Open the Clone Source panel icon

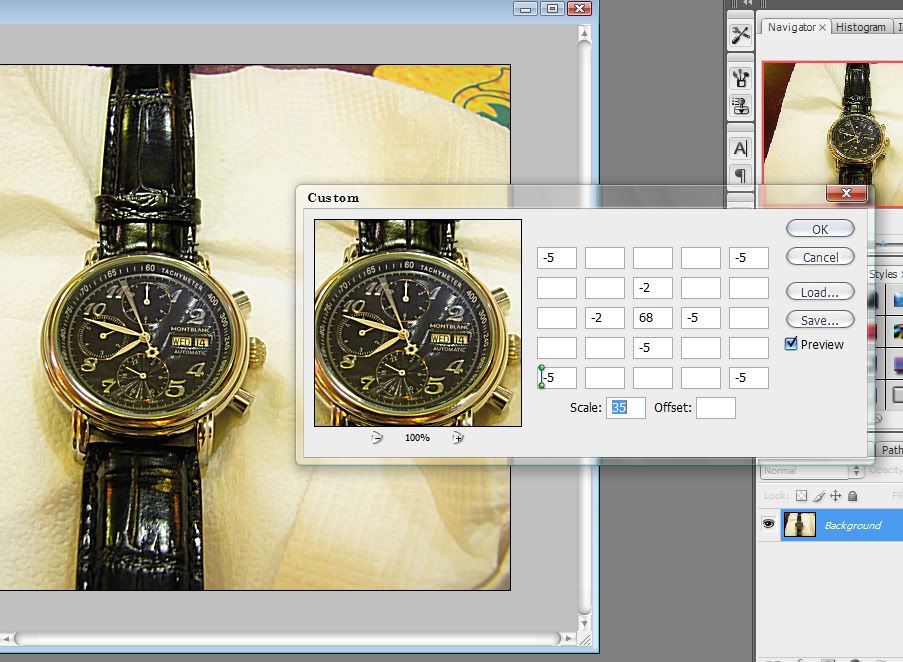pyautogui.click(x=741, y=106)
